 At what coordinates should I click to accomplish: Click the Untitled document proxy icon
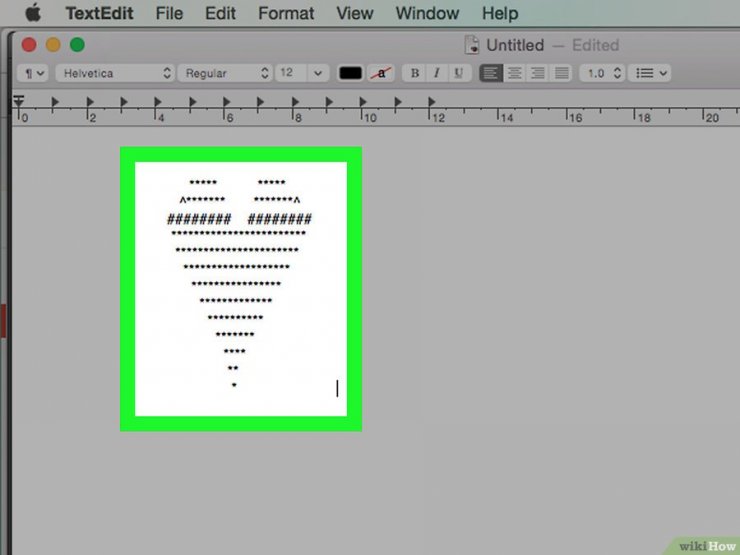471,45
